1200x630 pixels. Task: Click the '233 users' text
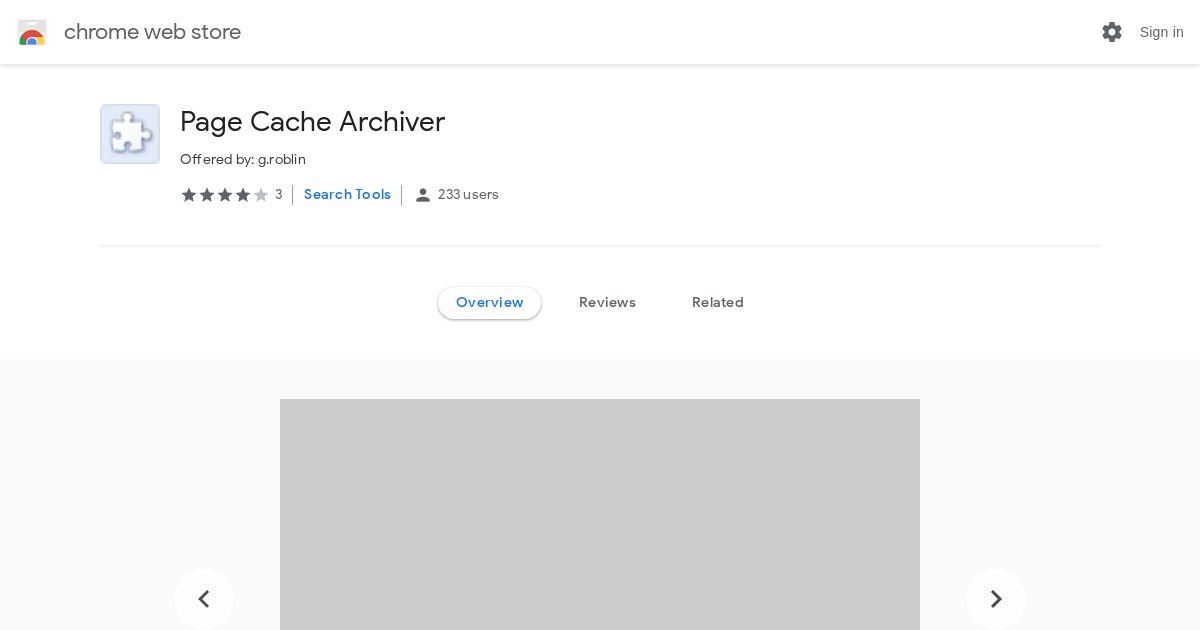click(x=468, y=195)
